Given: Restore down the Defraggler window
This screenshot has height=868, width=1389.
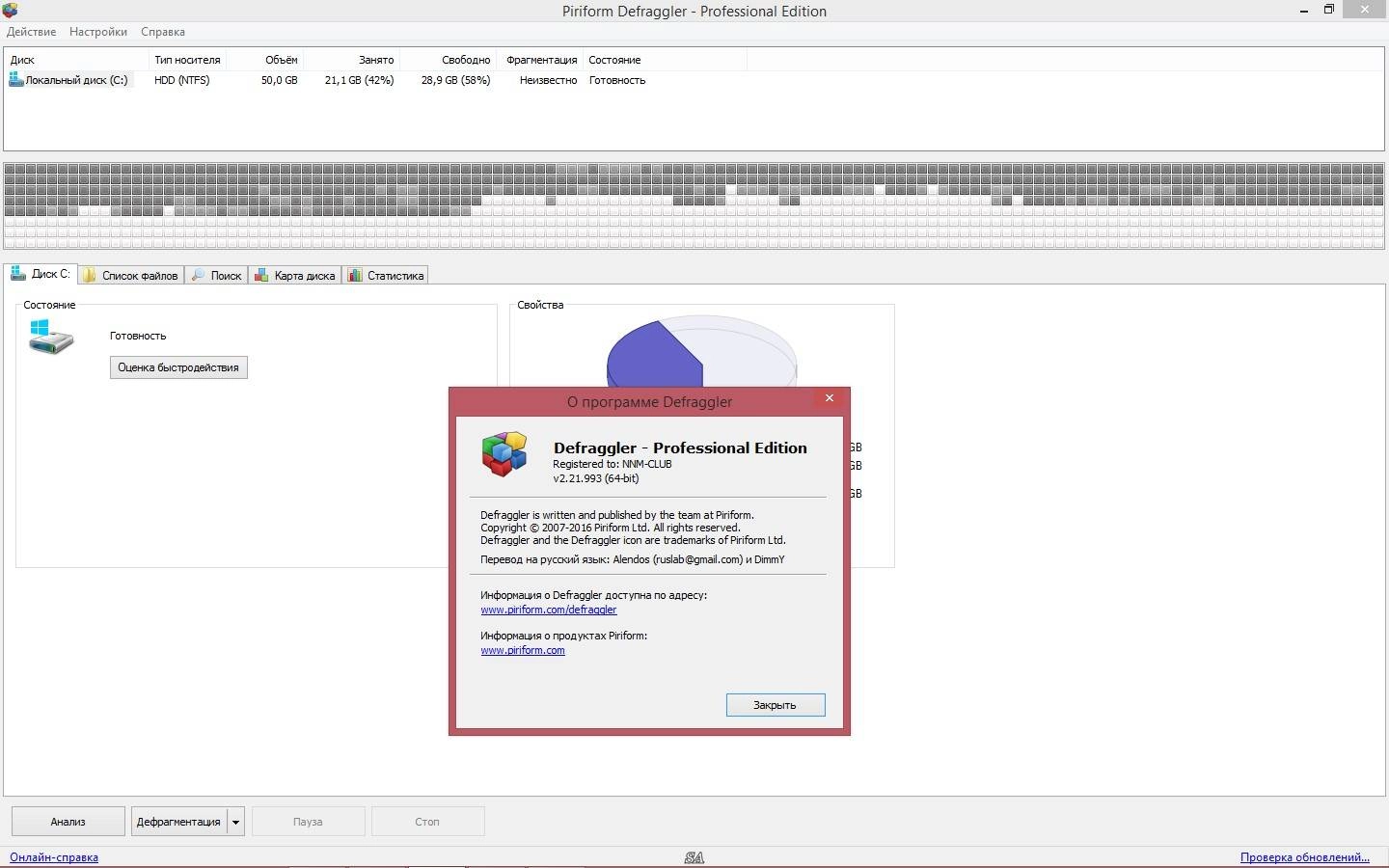Looking at the screenshot, I should (1328, 10).
